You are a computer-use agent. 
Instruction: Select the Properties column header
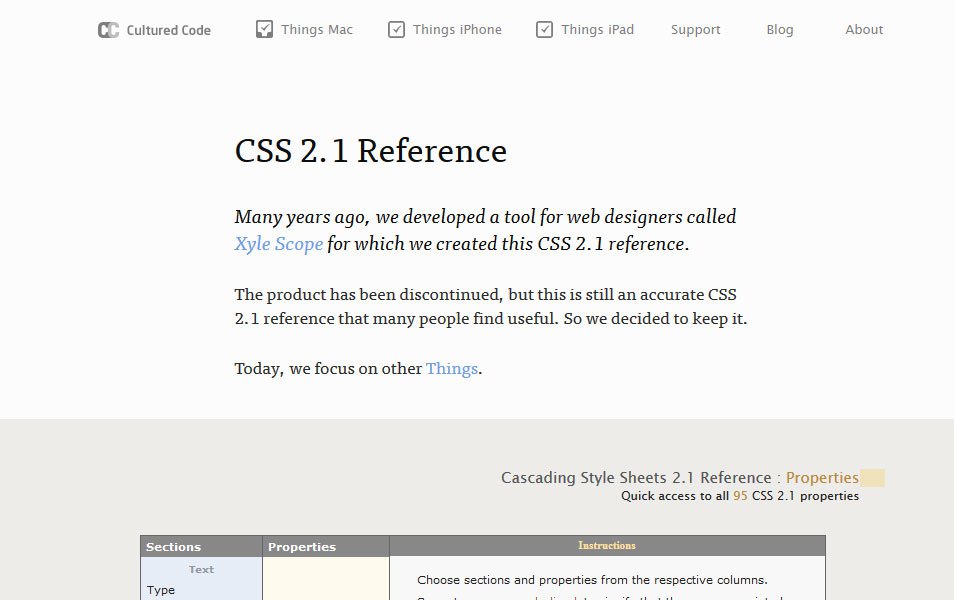click(x=301, y=546)
